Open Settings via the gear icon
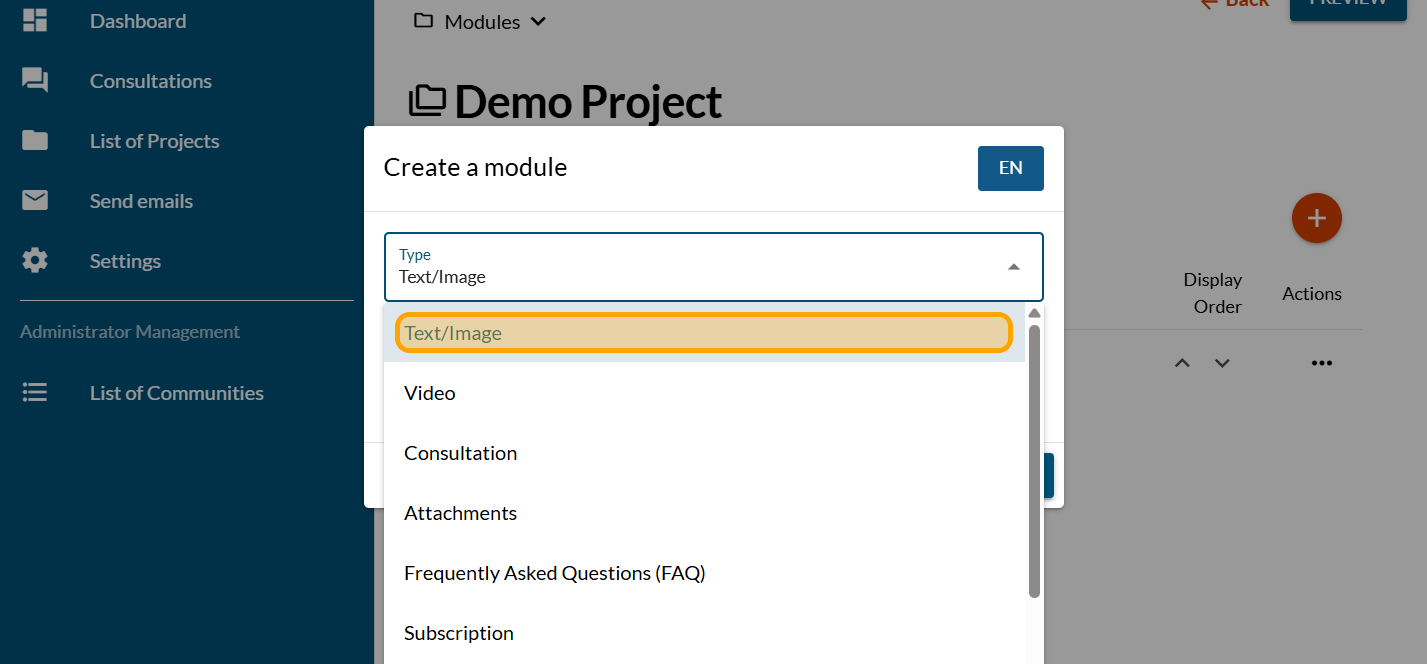The image size is (1427, 664). (x=35, y=261)
